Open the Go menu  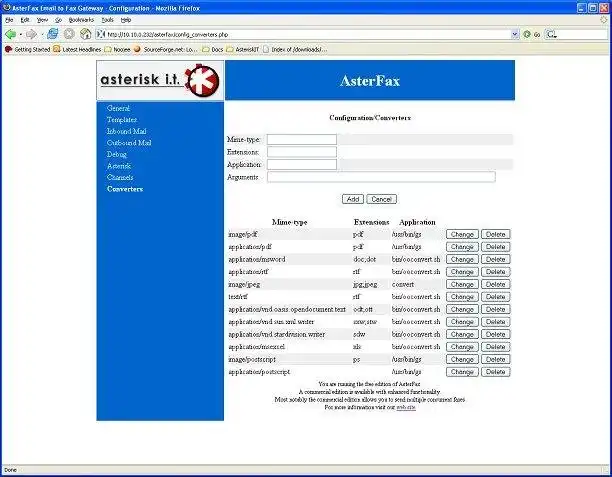(x=58, y=20)
